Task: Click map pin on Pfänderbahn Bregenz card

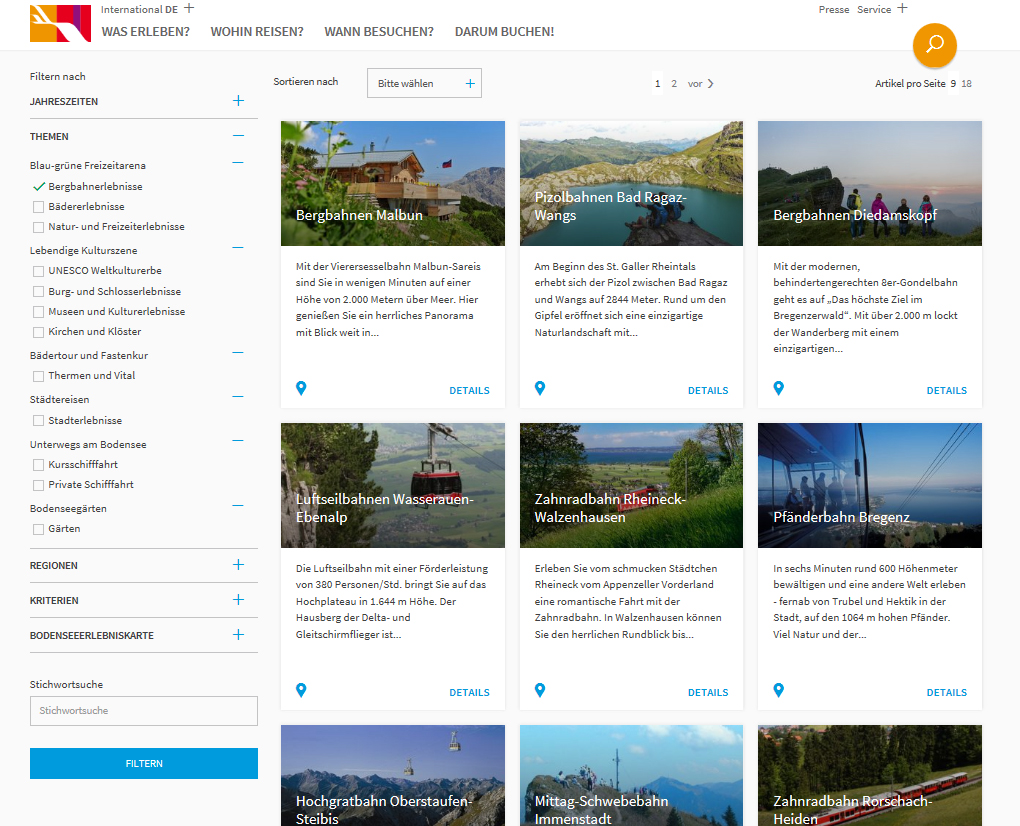Action: coord(778,690)
